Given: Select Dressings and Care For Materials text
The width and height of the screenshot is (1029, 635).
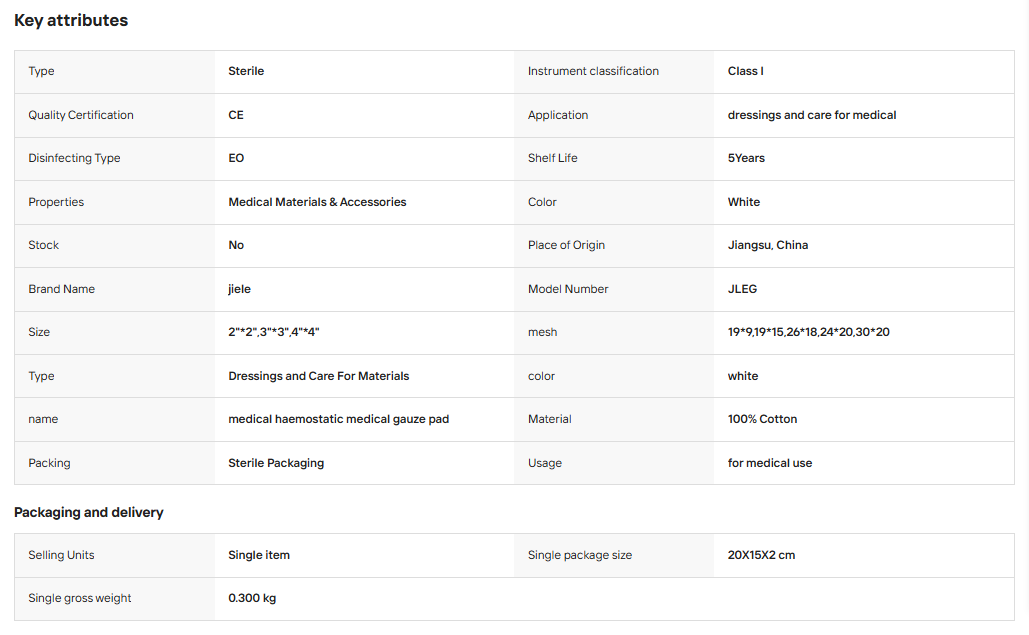Looking at the screenshot, I should click(x=318, y=376).
